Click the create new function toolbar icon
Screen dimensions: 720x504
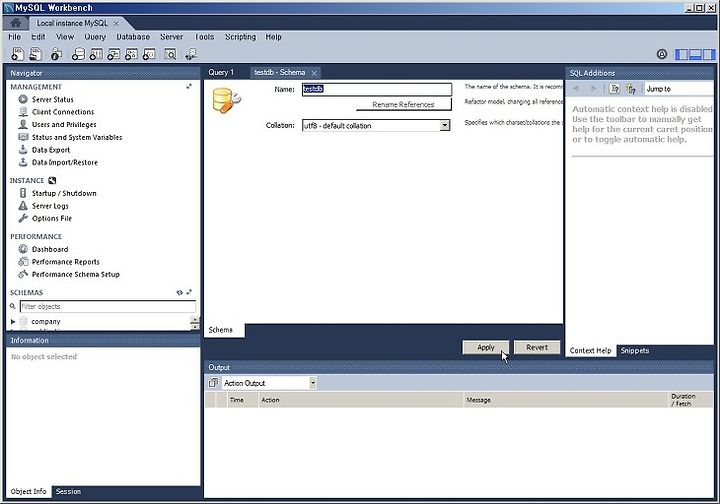pyautogui.click(x=149, y=54)
